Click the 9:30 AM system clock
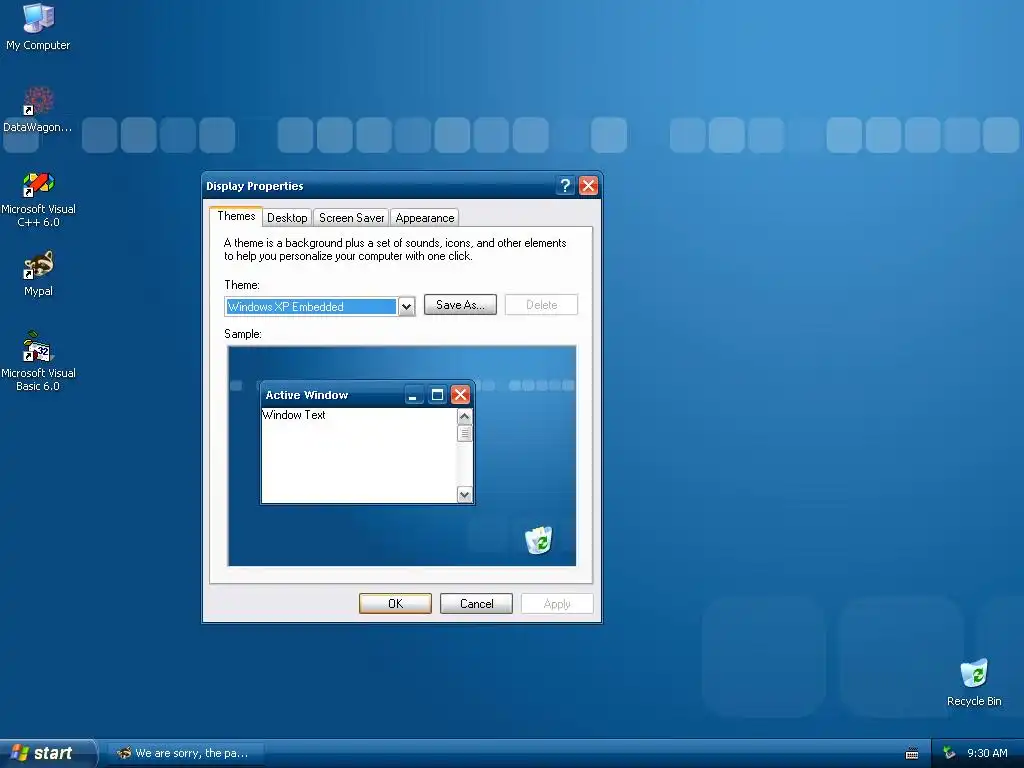The width and height of the screenshot is (1024, 768). [987, 754]
